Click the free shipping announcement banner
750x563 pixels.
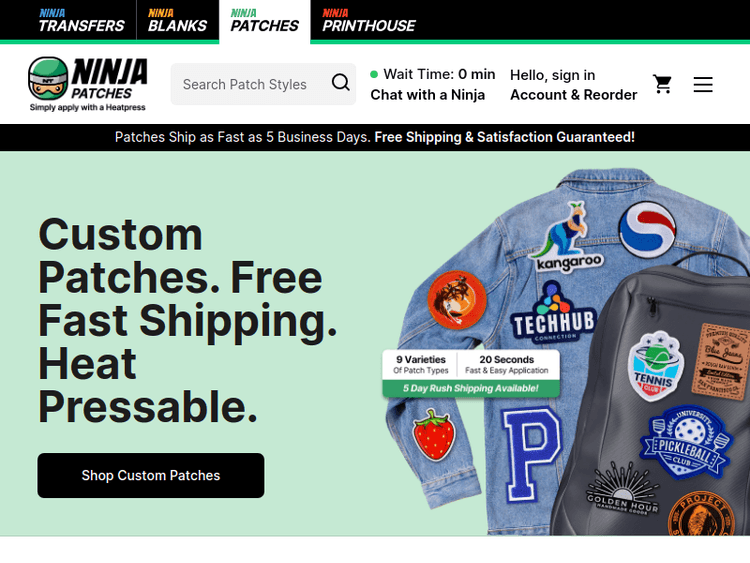tap(375, 137)
